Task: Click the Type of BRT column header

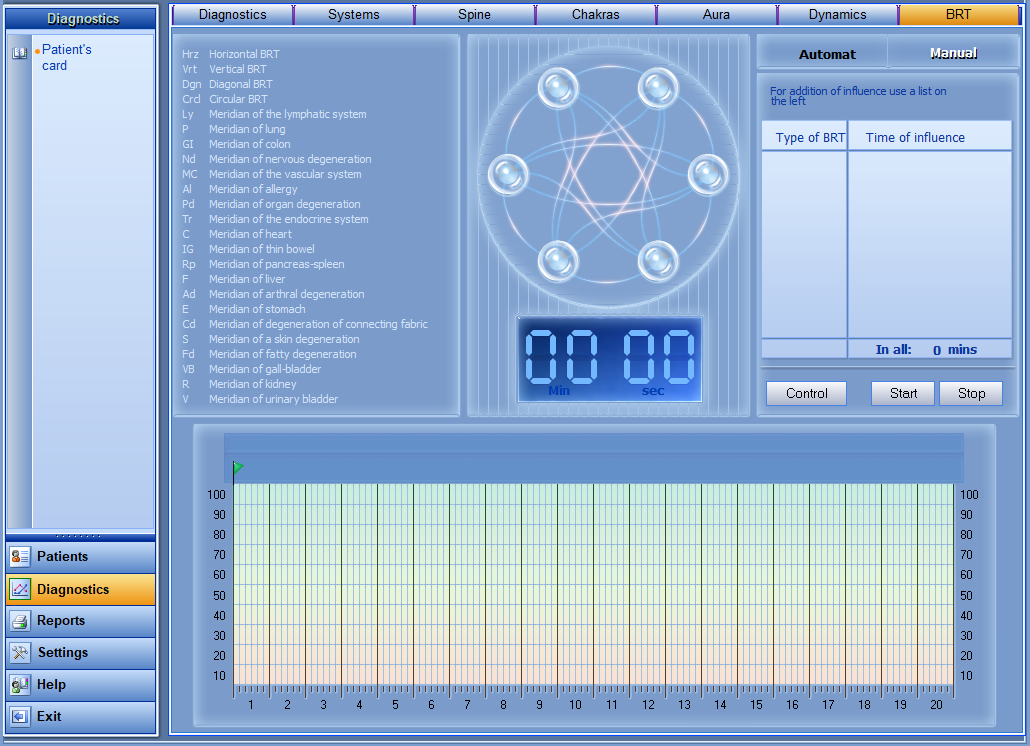Action: pyautogui.click(x=805, y=137)
